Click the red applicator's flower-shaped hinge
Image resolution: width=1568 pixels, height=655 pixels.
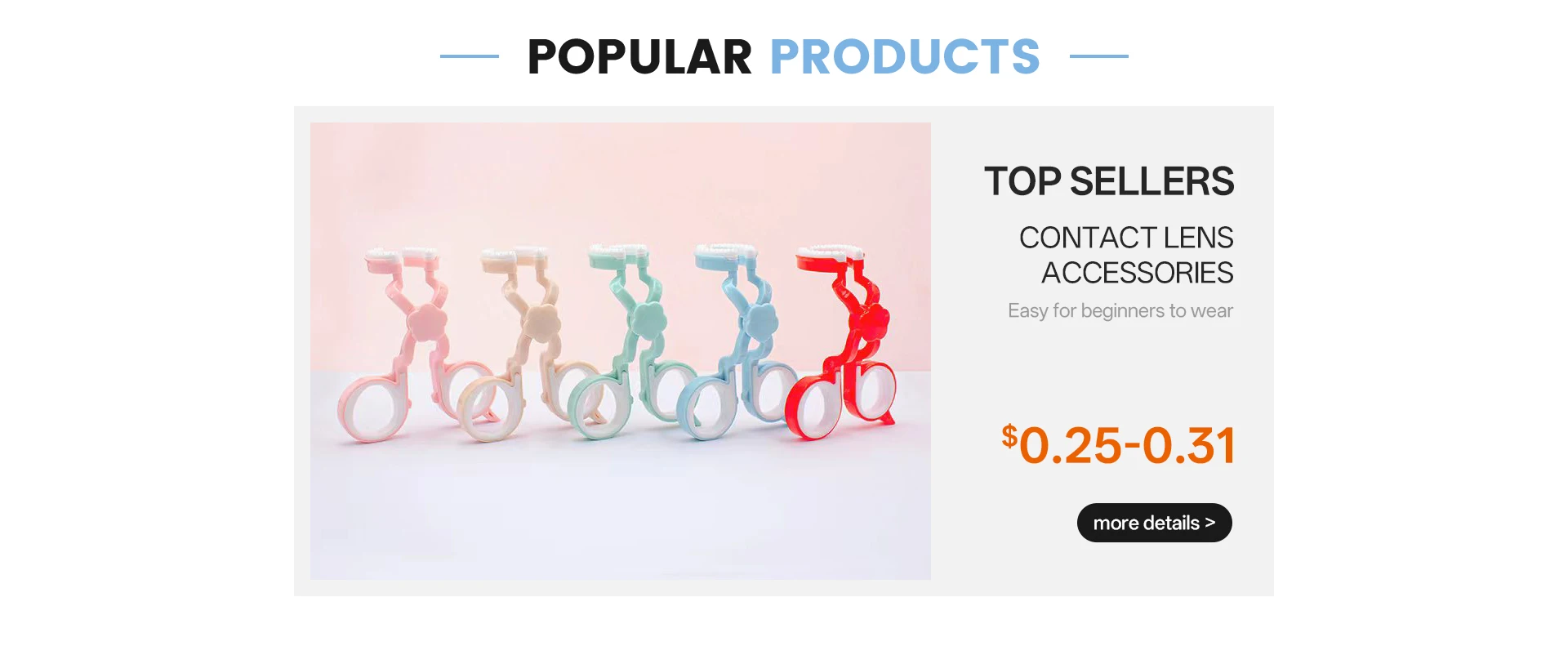click(x=871, y=319)
